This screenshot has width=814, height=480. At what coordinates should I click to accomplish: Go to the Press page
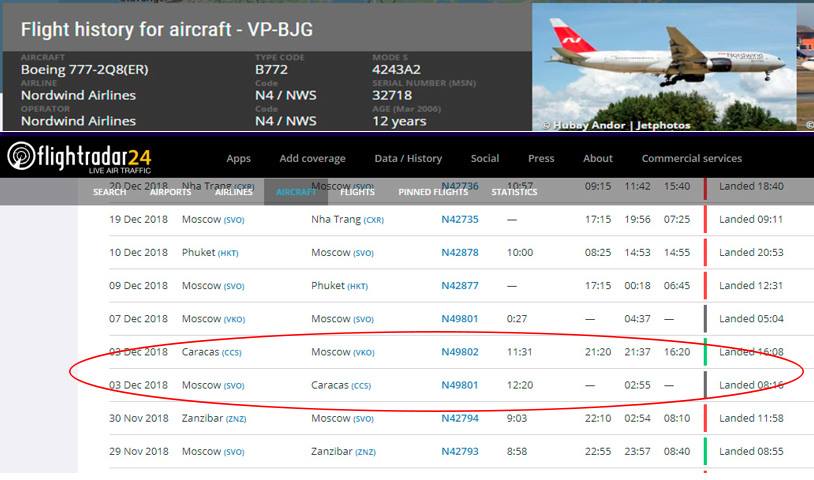coord(541,158)
